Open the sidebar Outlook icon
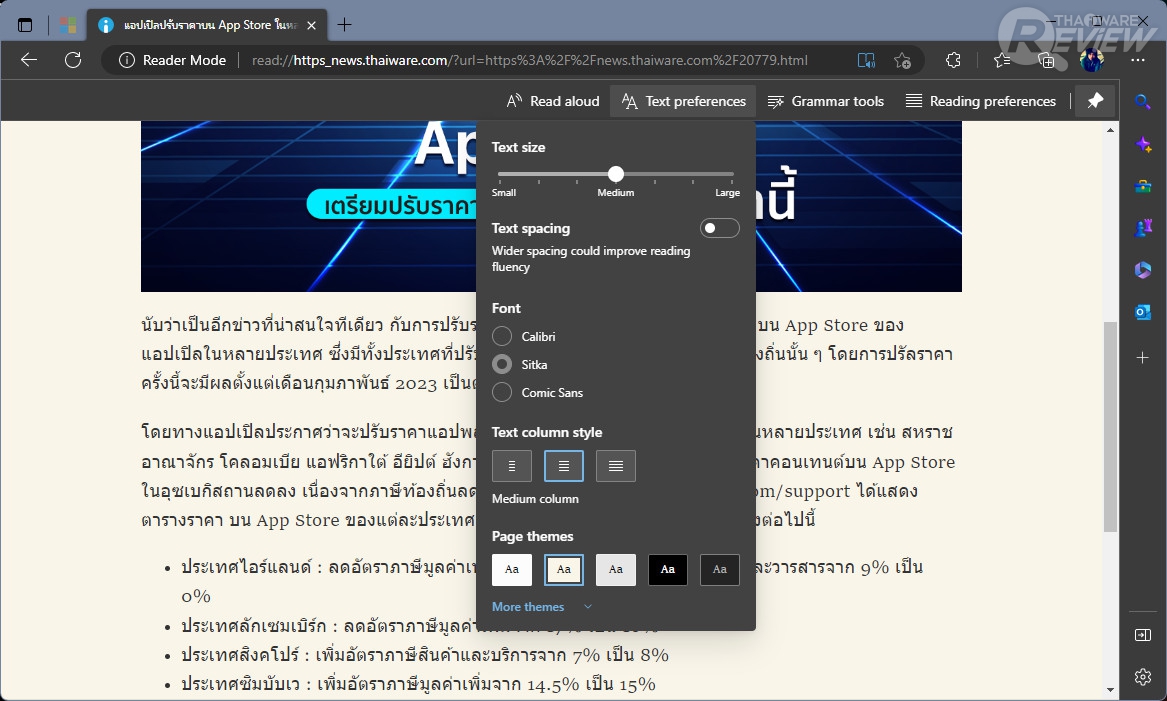This screenshot has height=701, width=1167. point(1143,312)
